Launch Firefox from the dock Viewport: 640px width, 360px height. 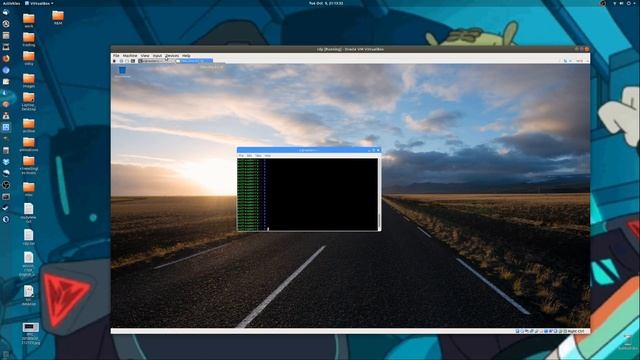click(x=6, y=58)
